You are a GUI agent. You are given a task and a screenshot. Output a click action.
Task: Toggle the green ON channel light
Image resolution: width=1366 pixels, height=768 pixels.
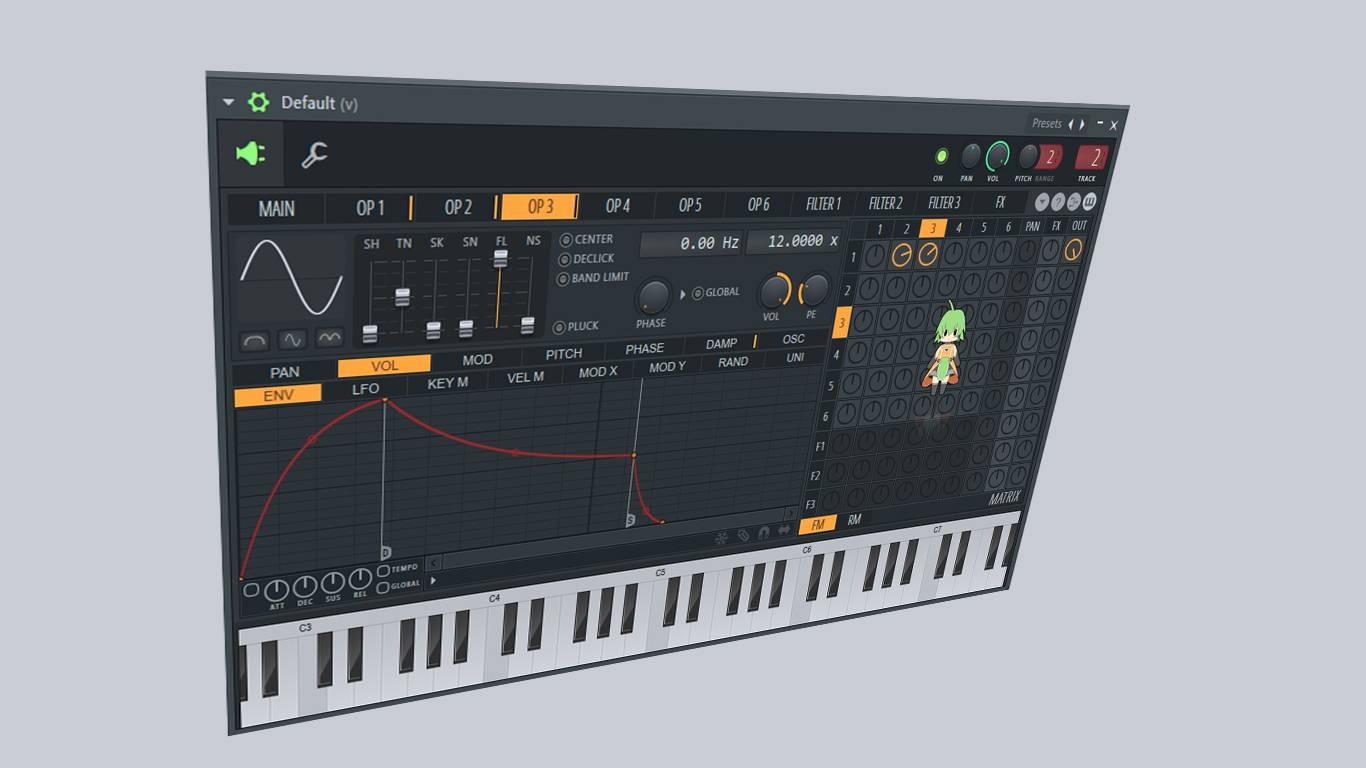941,157
